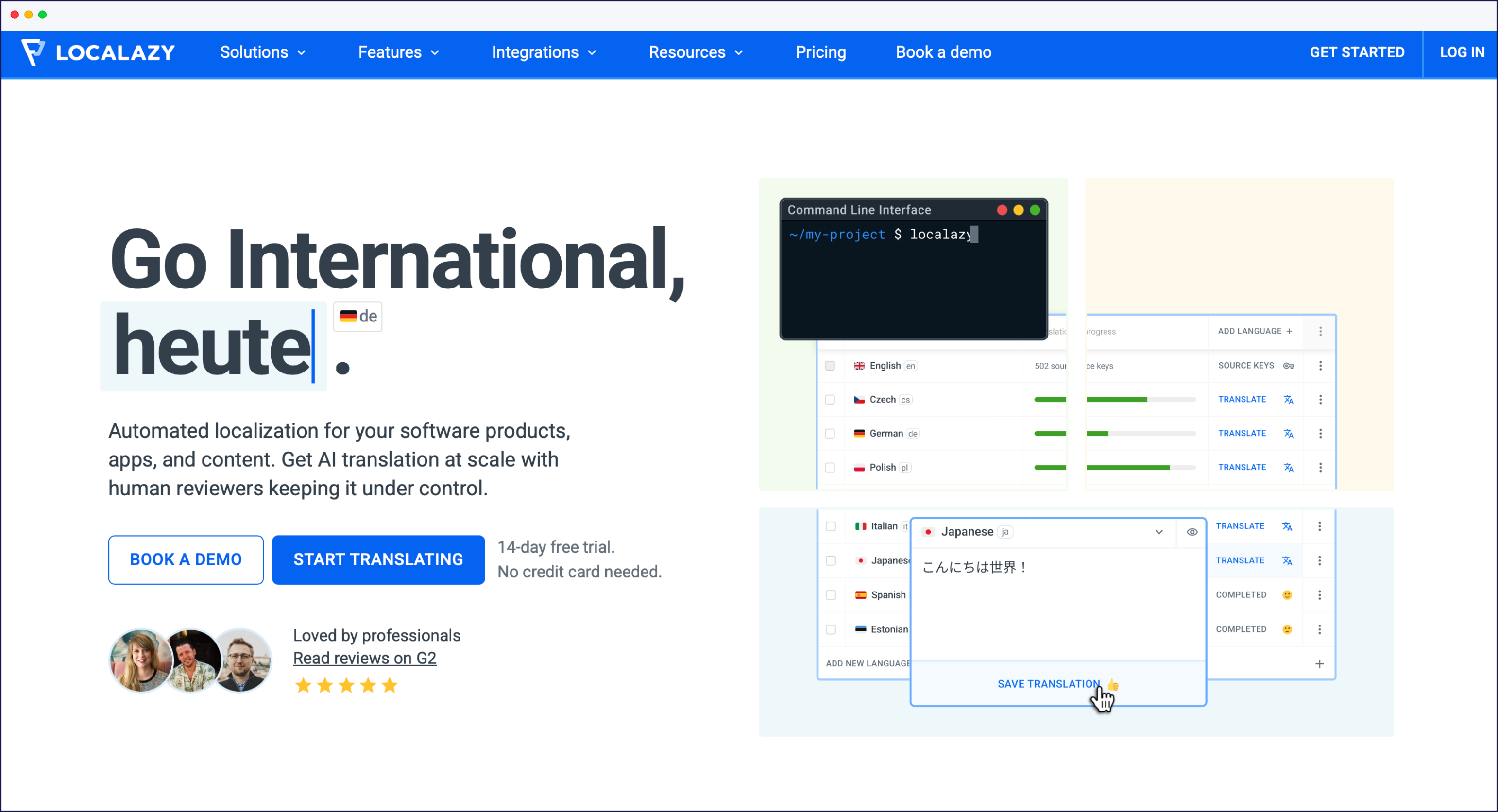Toggle the Polish row checkbox
1498x812 pixels.
click(830, 467)
